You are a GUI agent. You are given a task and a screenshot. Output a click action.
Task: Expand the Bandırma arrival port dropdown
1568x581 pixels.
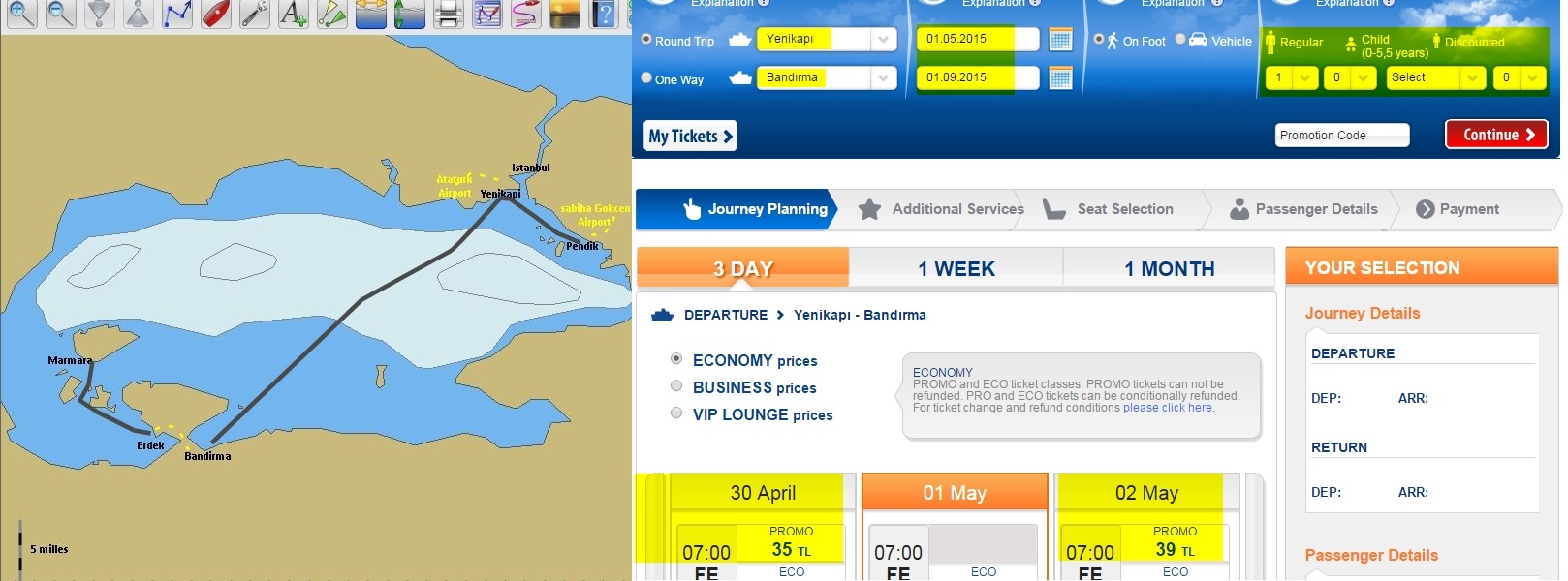(x=884, y=77)
